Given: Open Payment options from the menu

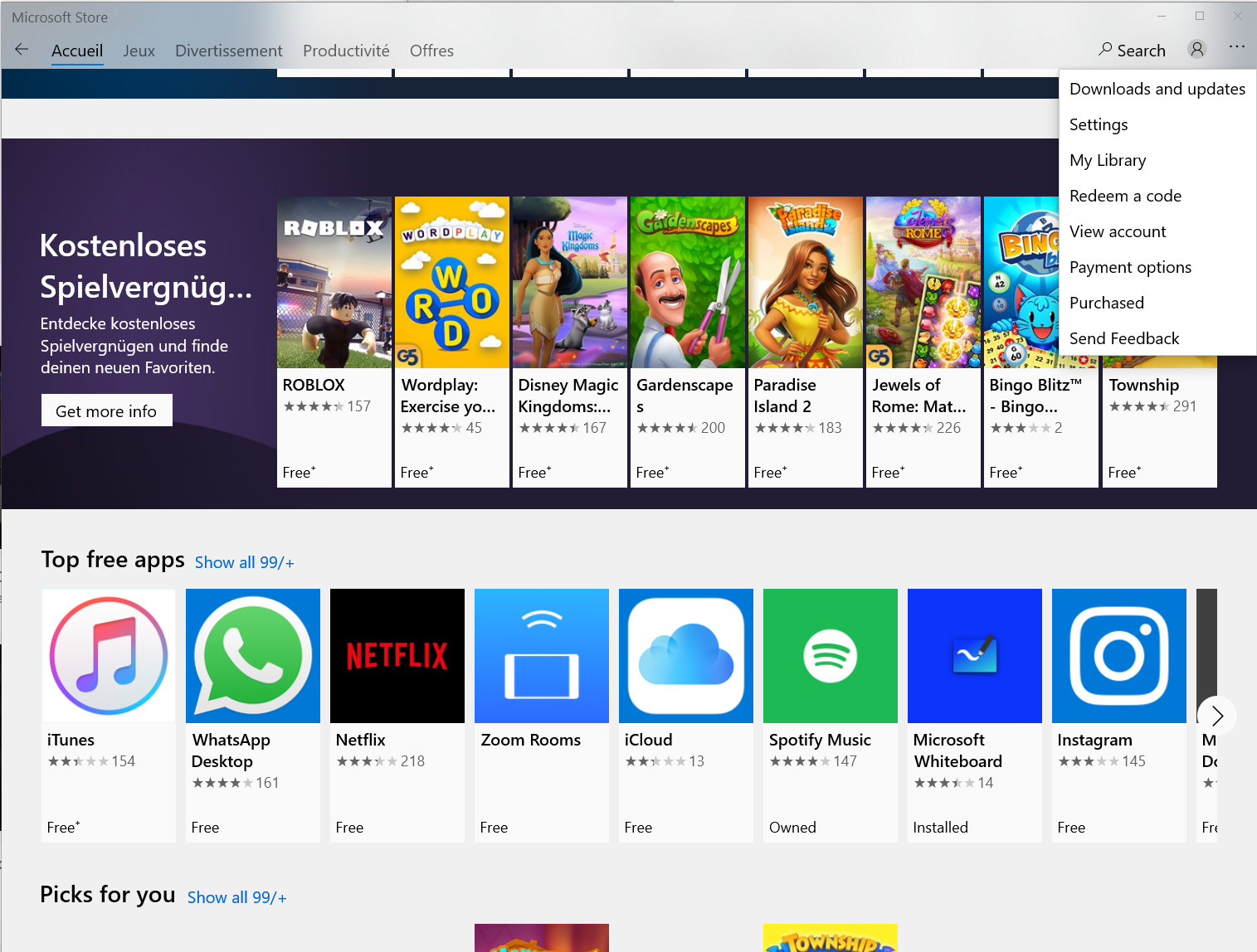Looking at the screenshot, I should [x=1157, y=267].
